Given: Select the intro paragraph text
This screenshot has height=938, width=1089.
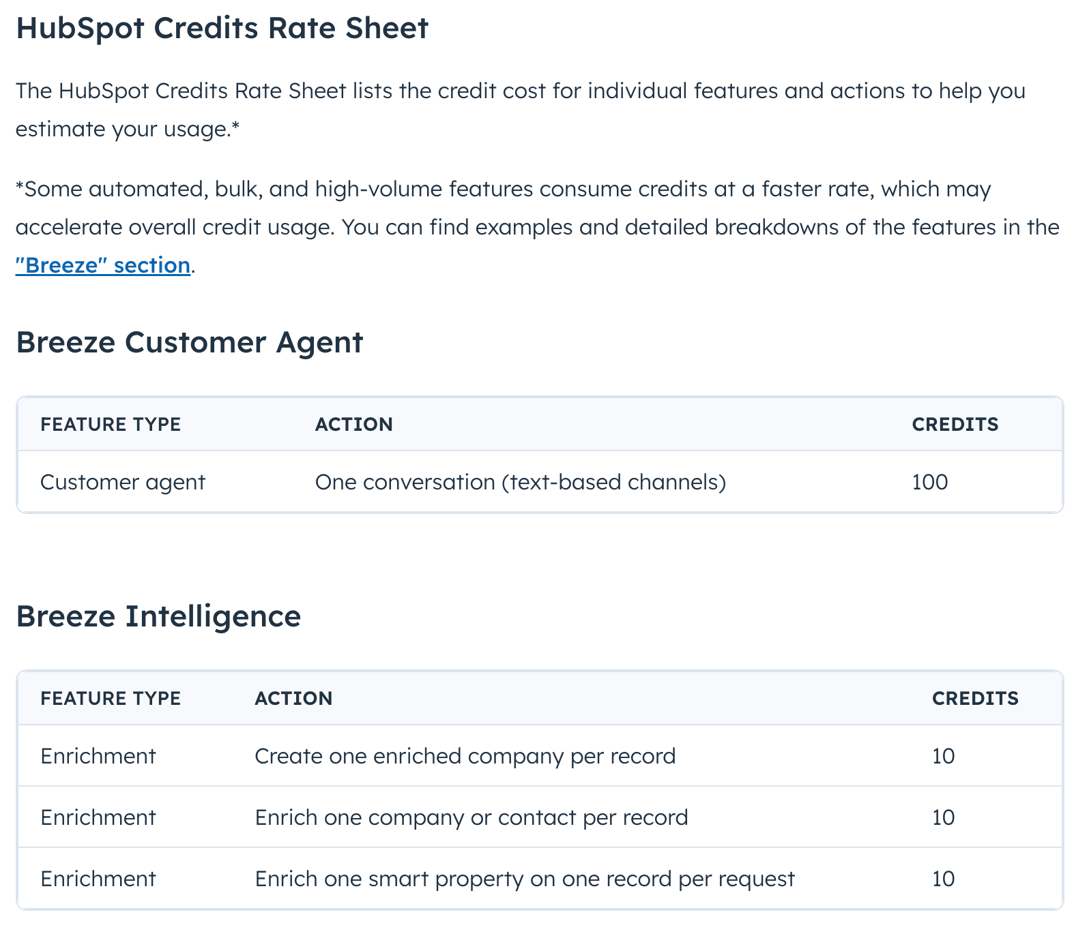Looking at the screenshot, I should point(520,109).
